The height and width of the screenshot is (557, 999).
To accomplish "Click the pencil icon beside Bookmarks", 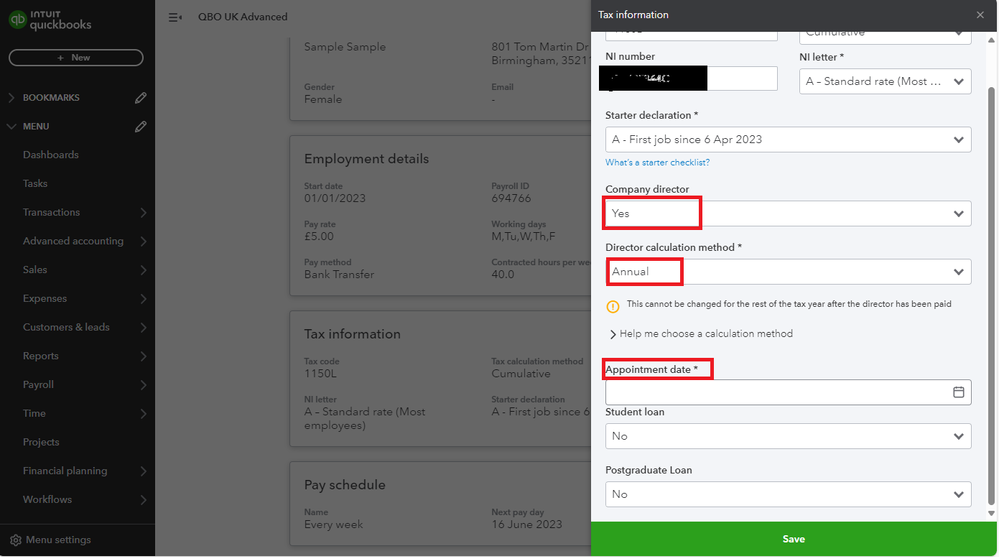I will pos(141,98).
